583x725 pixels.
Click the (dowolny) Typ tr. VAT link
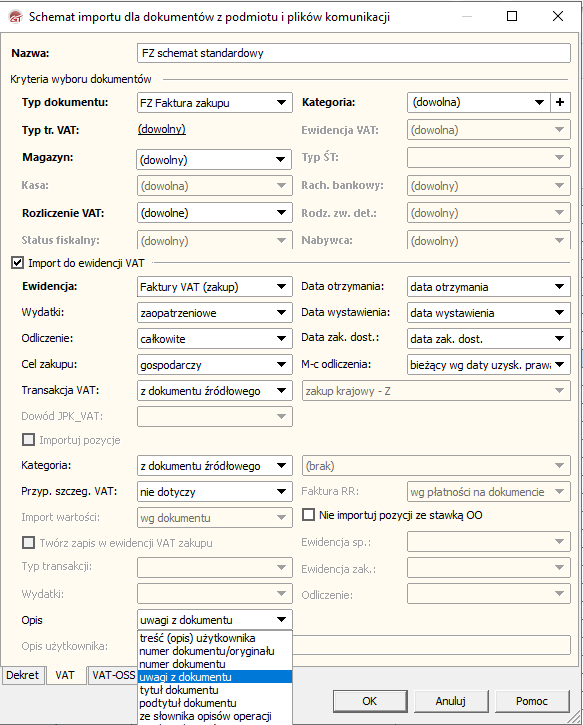(162, 129)
